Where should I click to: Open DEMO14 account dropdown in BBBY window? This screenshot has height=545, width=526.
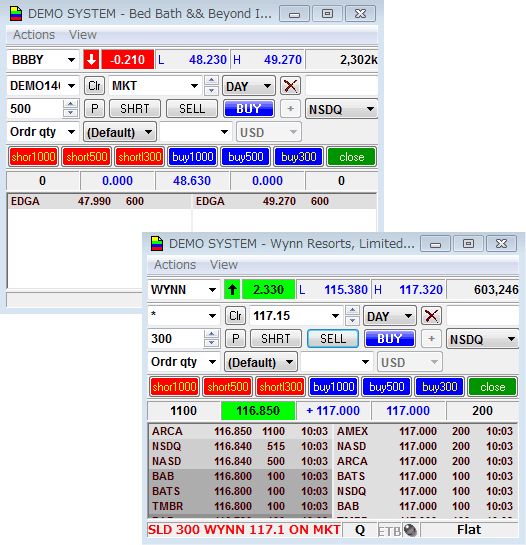71,86
